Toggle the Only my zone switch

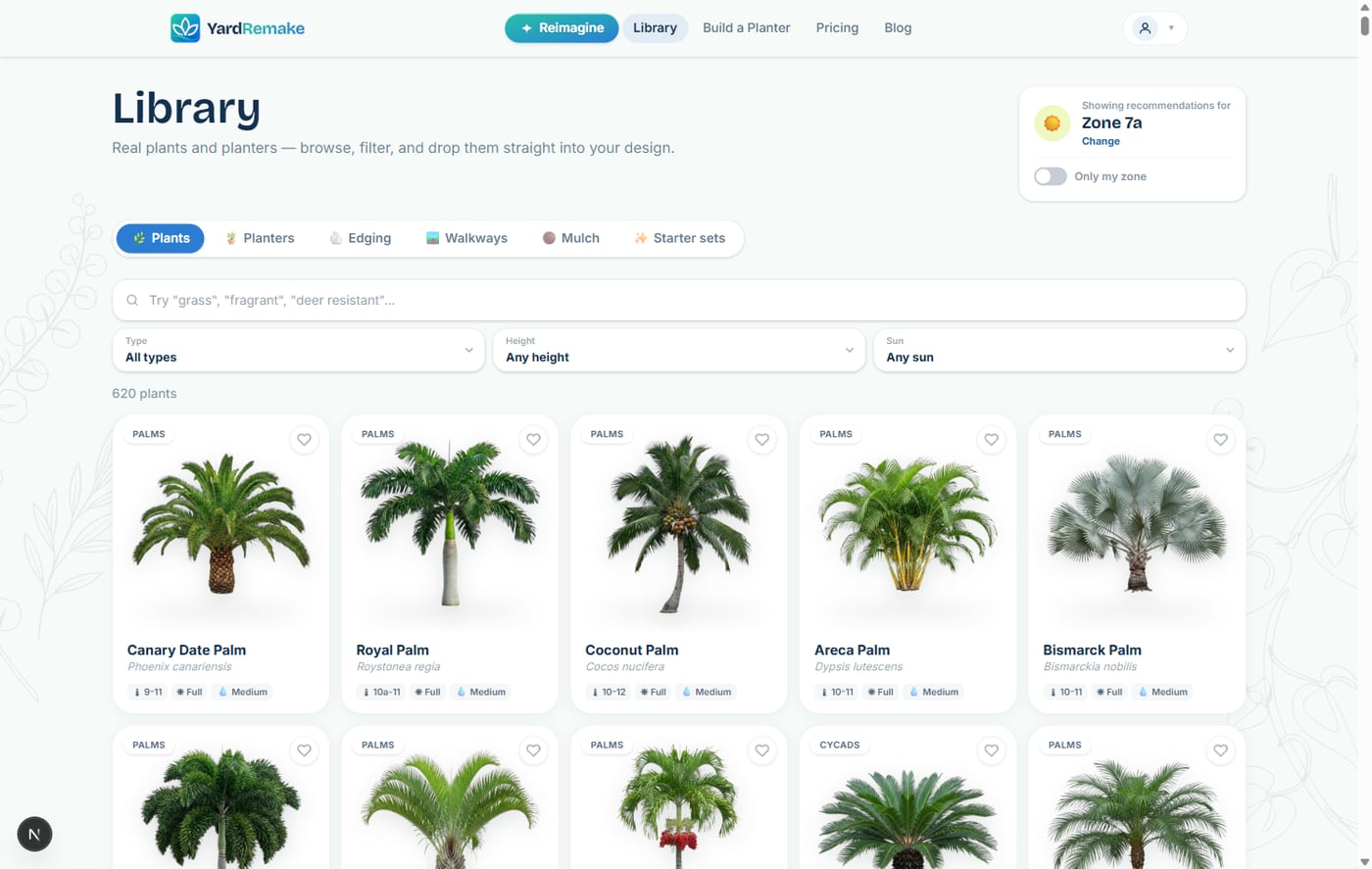1051,176
